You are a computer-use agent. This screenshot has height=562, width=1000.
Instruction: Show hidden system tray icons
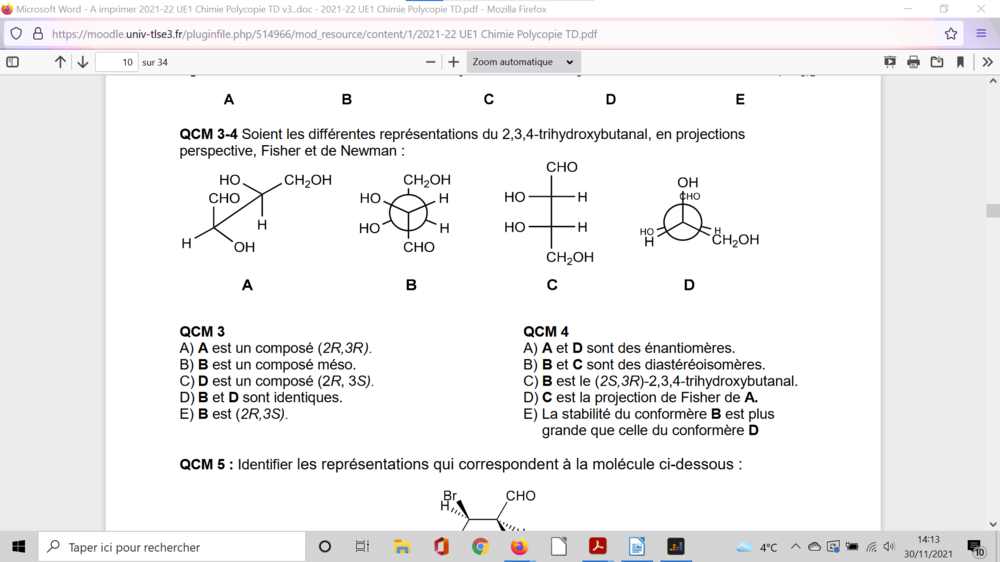click(796, 547)
